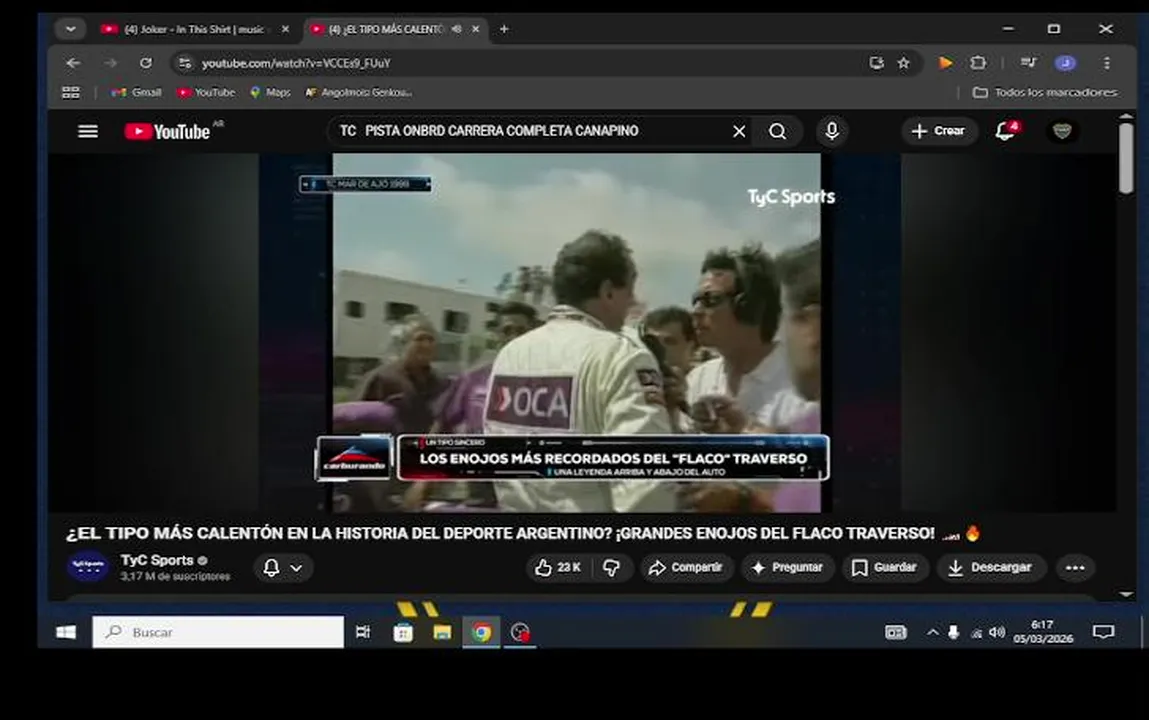The image size is (1149, 720).
Task: Dislike the video
Action: 611,568
